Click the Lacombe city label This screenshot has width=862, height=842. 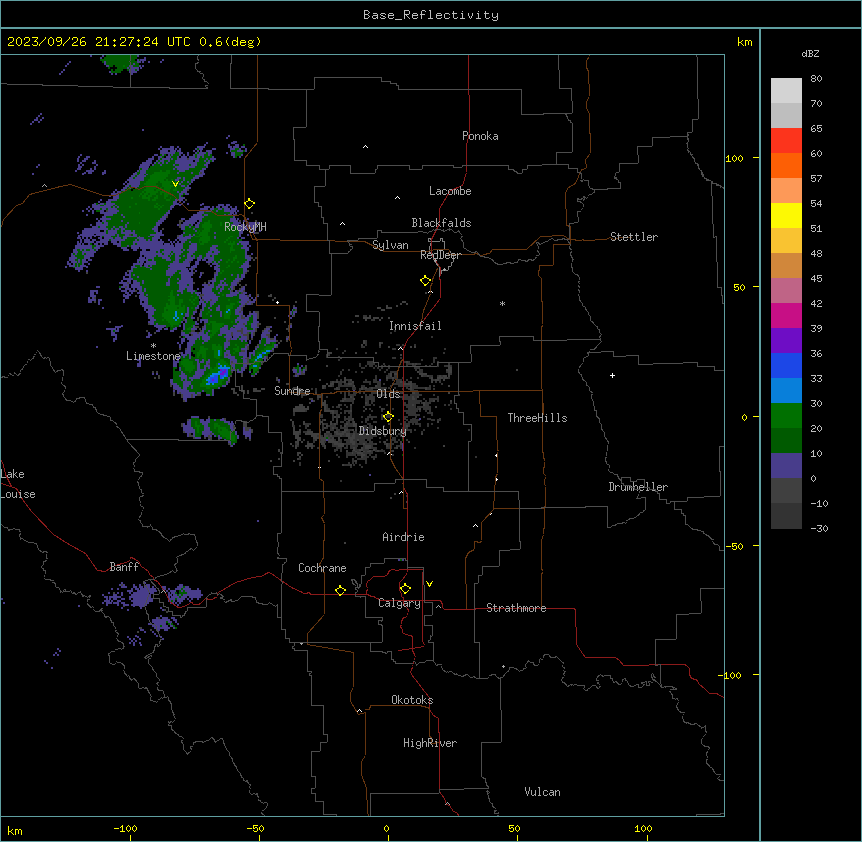click(x=450, y=191)
